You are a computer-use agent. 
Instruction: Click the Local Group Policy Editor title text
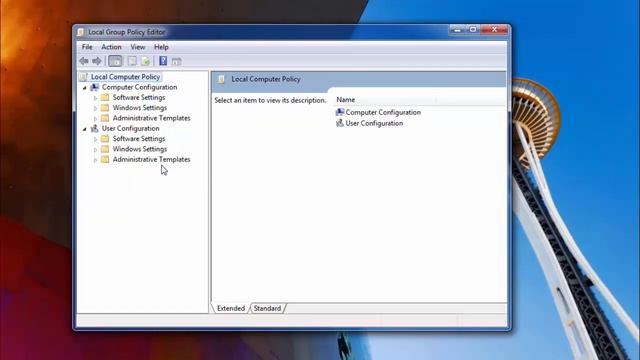click(127, 32)
